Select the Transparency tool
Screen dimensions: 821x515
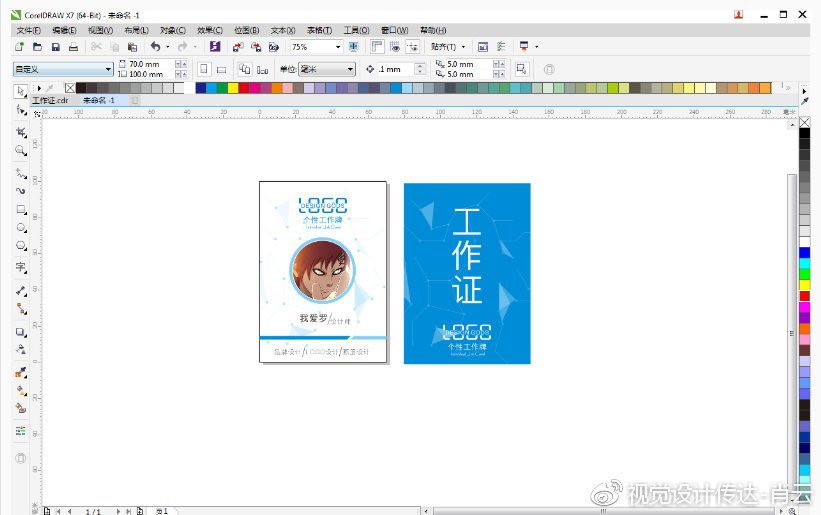(x=20, y=349)
